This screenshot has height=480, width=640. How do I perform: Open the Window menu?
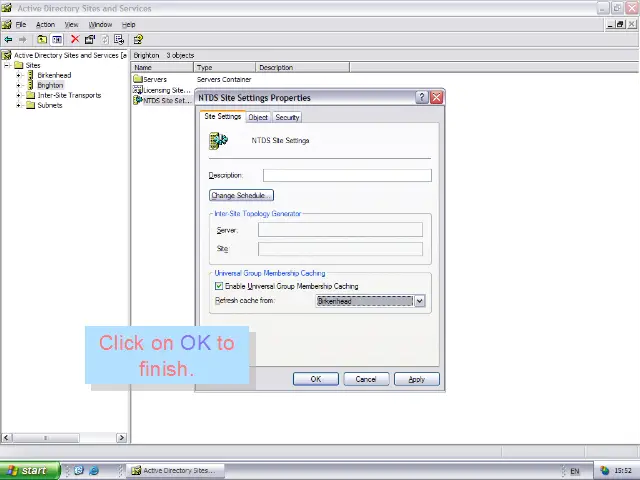pyautogui.click(x=100, y=24)
